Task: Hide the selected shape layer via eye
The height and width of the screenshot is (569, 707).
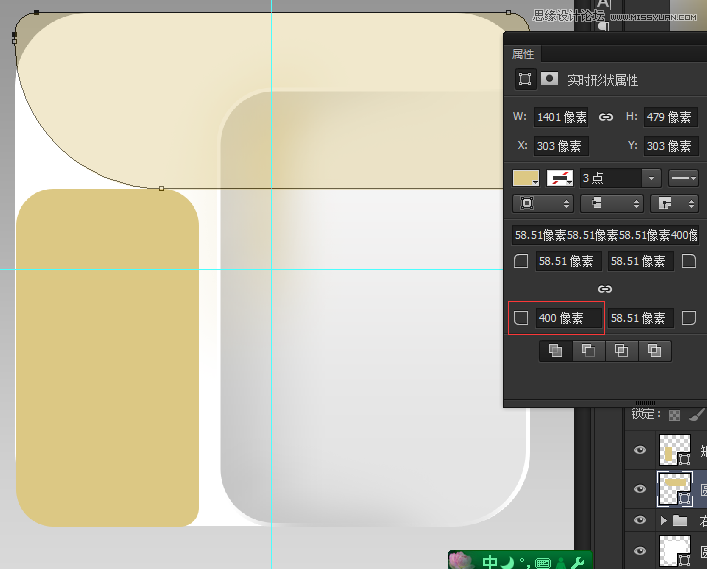Action: point(640,489)
